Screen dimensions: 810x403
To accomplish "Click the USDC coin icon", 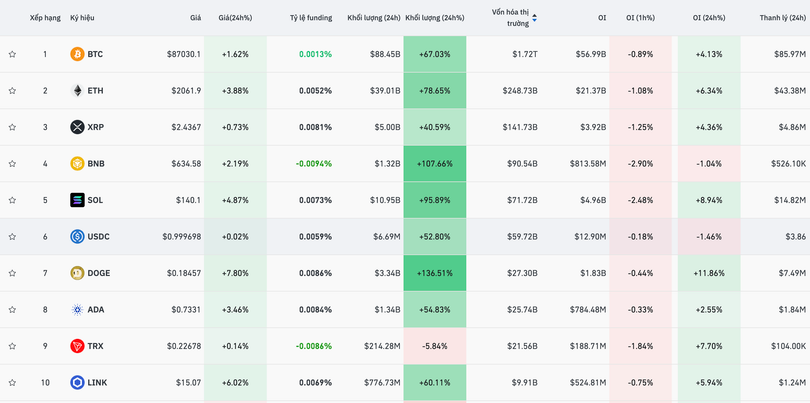I will [77, 237].
